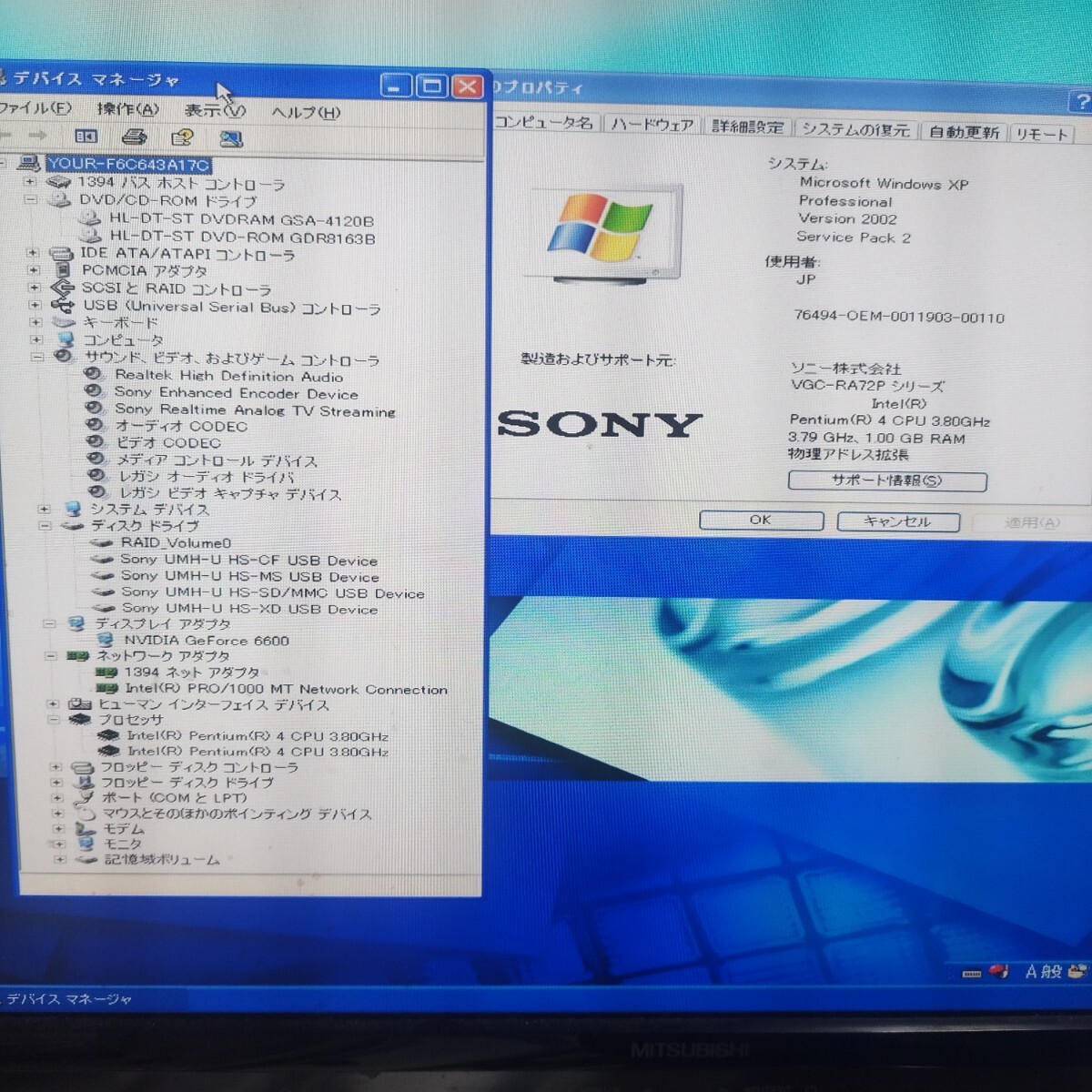
Task: Click the モニタ category icon
Action: coord(86,844)
